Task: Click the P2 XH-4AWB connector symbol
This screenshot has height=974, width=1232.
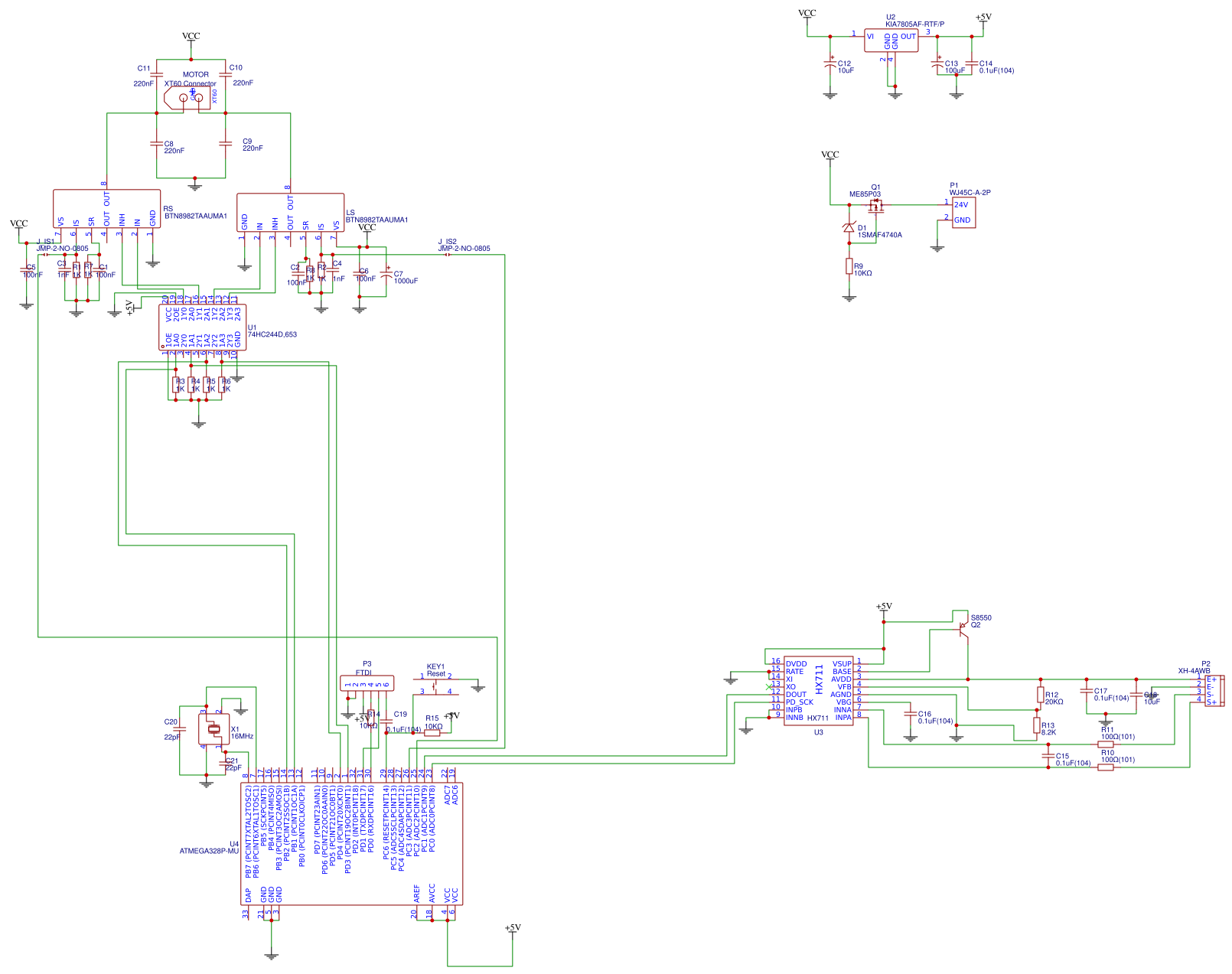Action: pos(1214,691)
